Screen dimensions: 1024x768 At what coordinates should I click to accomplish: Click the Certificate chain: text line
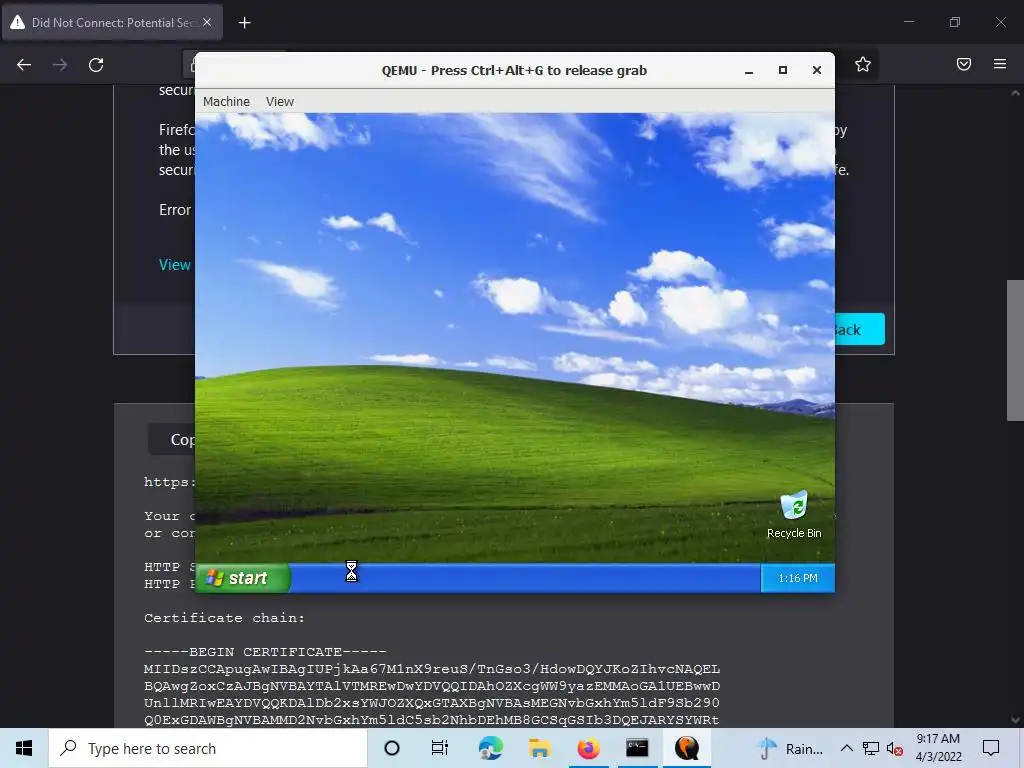[x=224, y=618]
